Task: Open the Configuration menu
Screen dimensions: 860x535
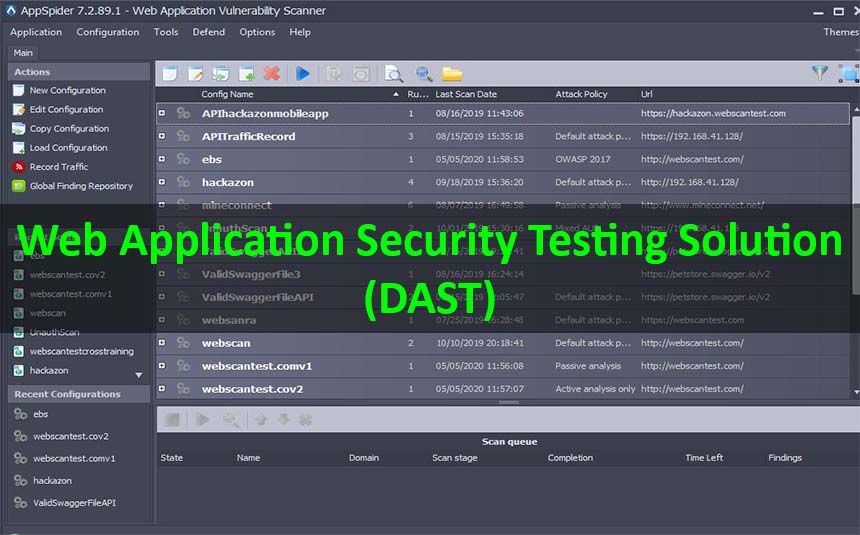Action: [x=108, y=32]
